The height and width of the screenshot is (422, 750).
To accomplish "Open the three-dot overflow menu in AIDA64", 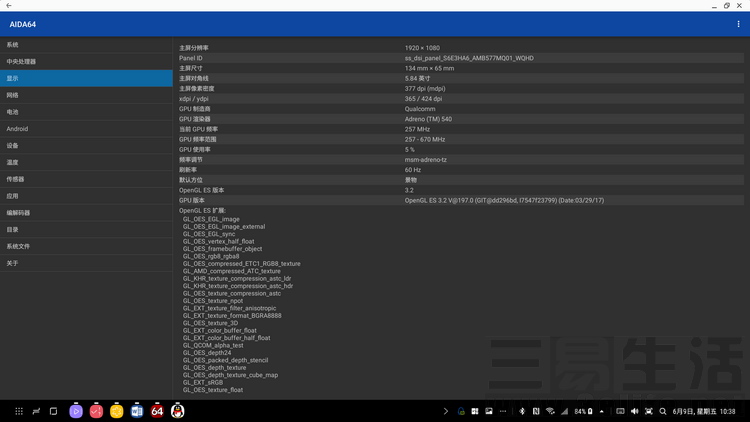I will point(738,24).
